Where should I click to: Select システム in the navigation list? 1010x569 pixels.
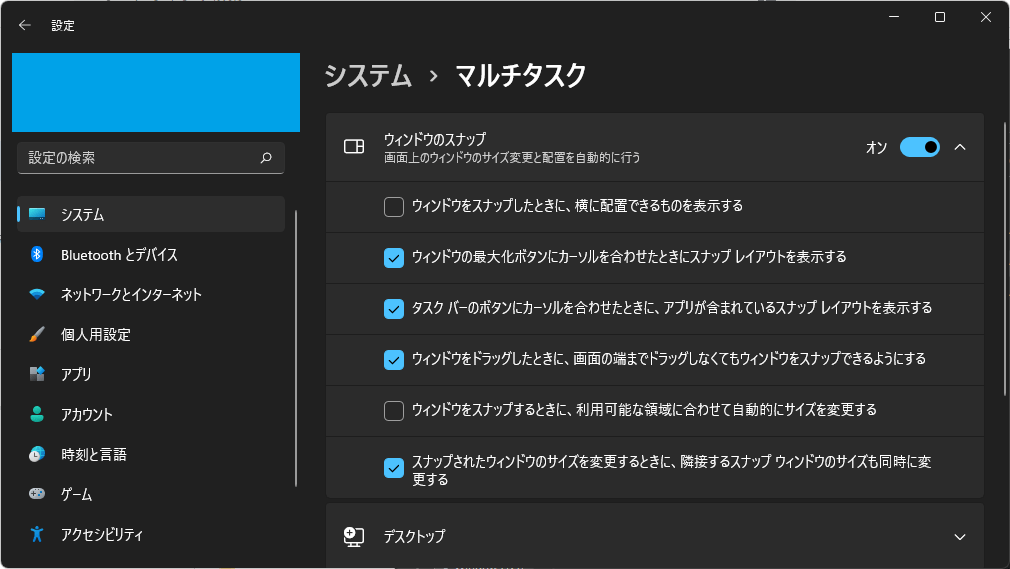(x=151, y=214)
